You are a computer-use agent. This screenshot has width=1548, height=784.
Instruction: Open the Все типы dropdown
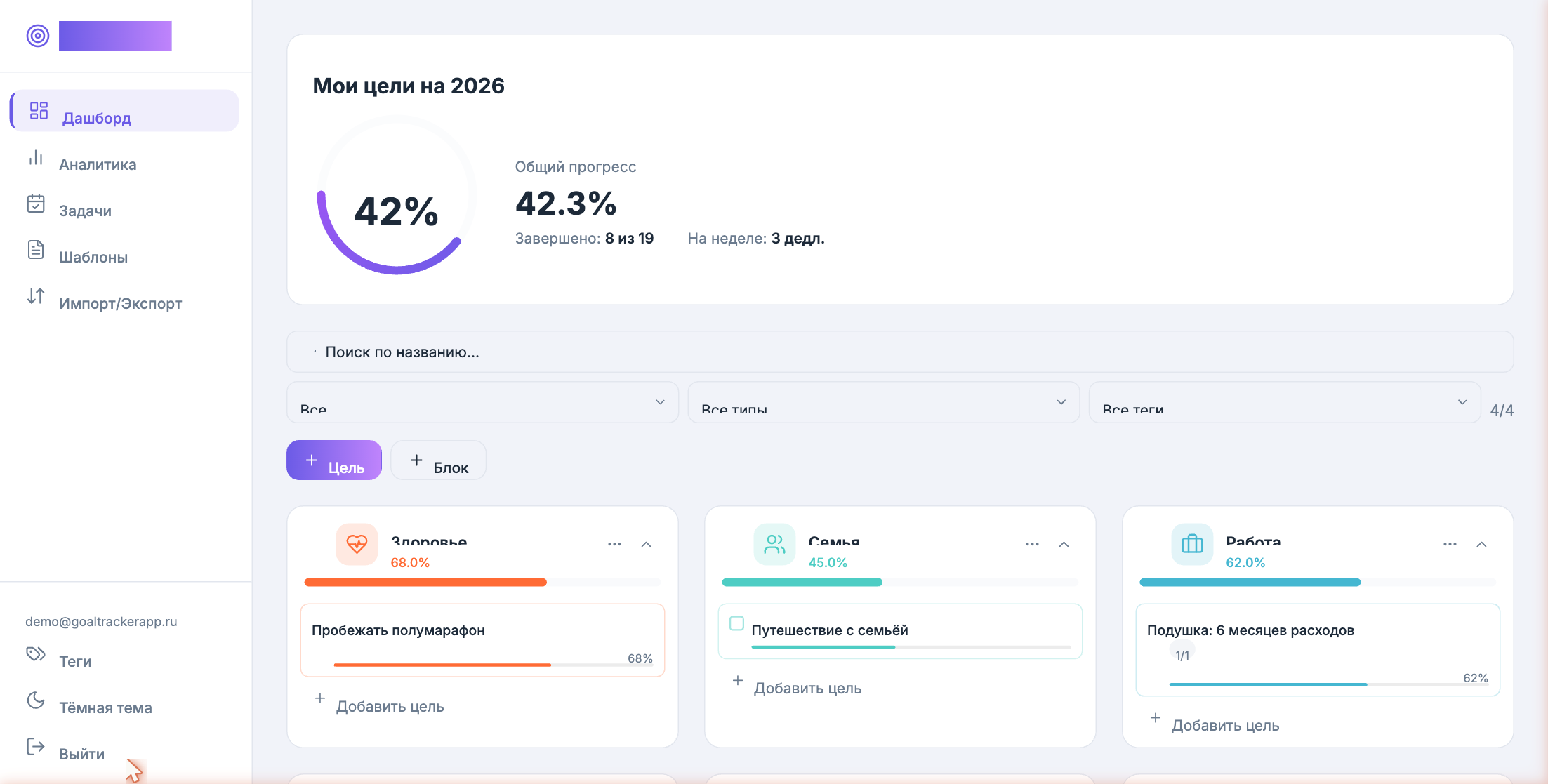883,402
